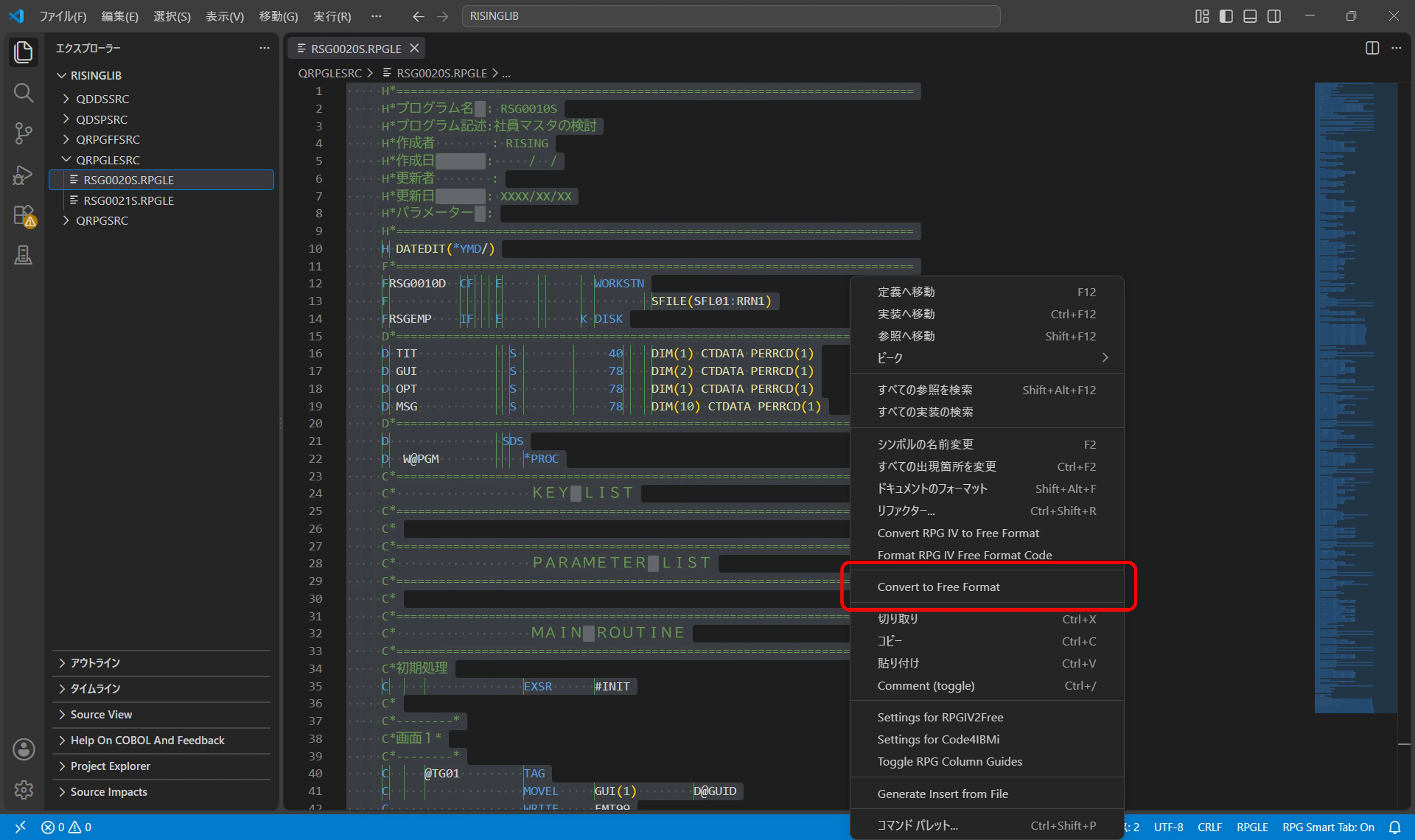Expand the Source View section

101,714
